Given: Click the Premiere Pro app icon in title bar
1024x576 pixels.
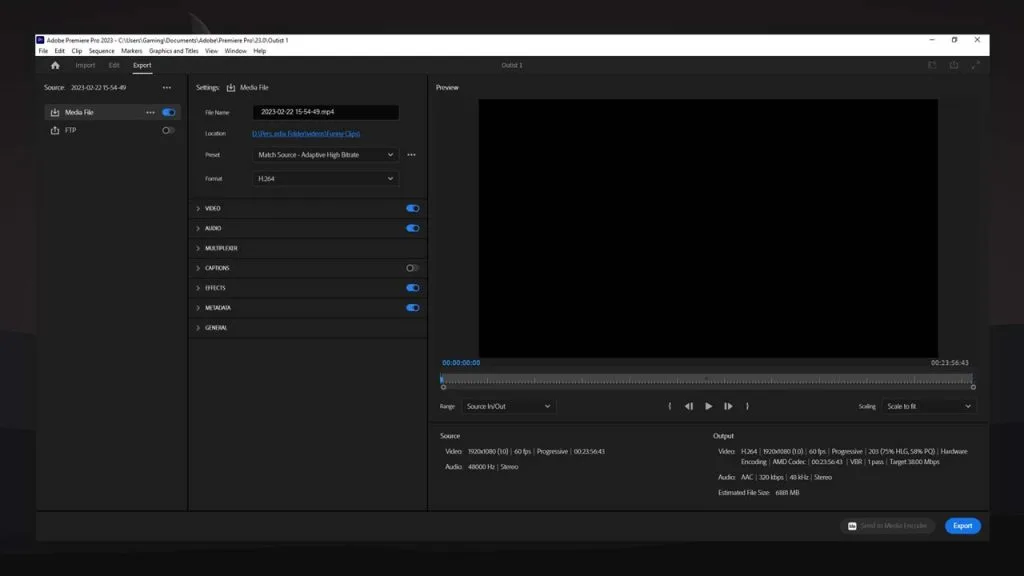Looking at the screenshot, I should [x=40, y=40].
